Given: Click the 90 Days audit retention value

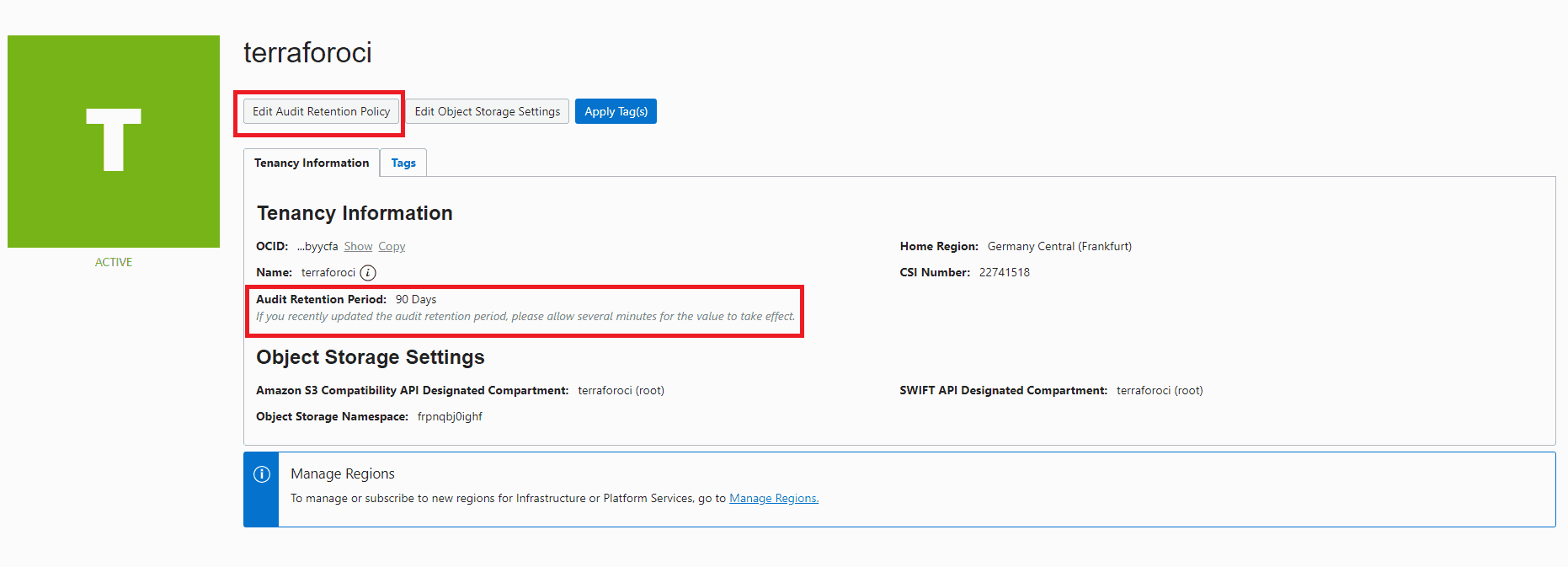Looking at the screenshot, I should click(416, 300).
